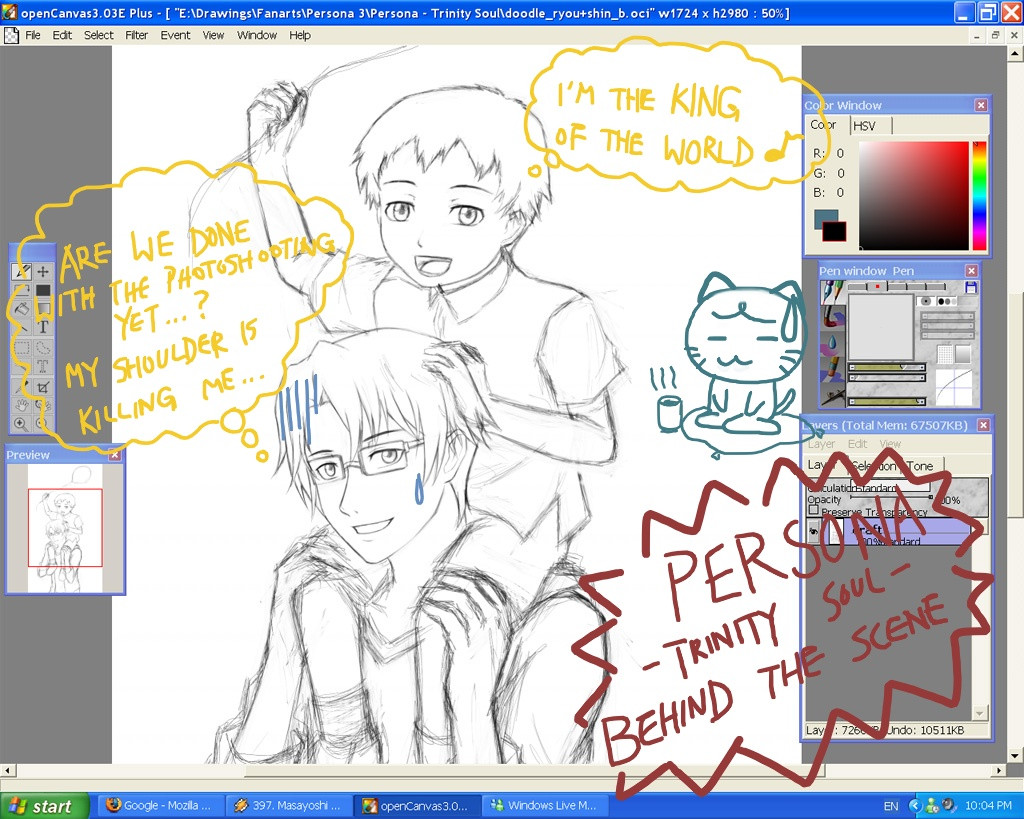The height and width of the screenshot is (819, 1024).
Task: Select the Lasso selection tool
Action: point(43,347)
